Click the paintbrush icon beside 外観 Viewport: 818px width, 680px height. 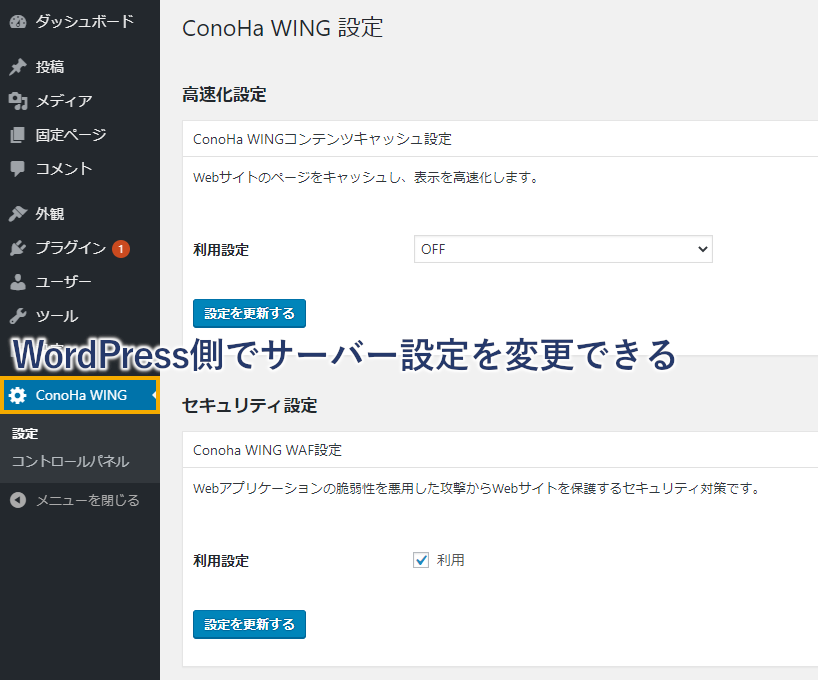pyautogui.click(x=18, y=213)
